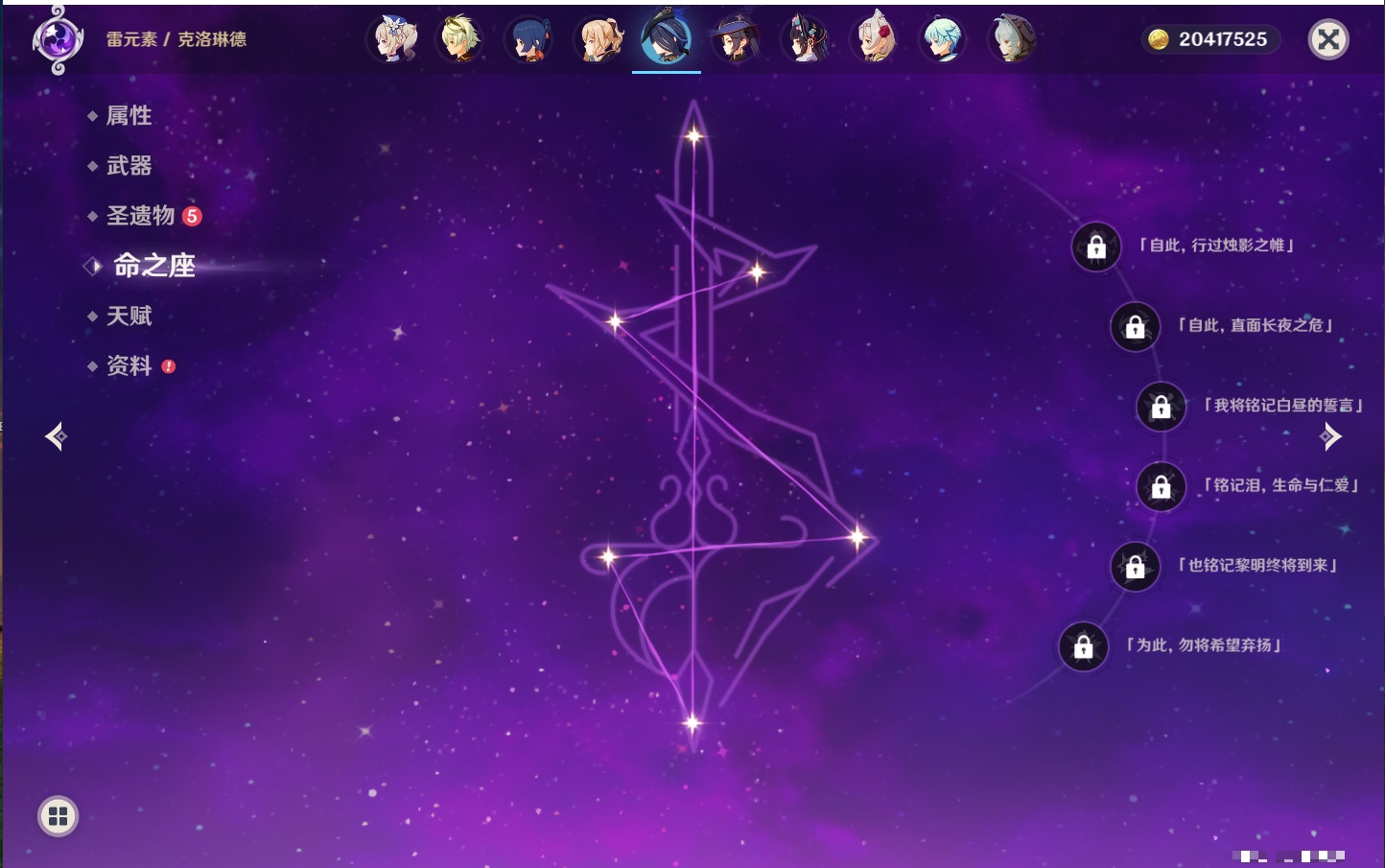Select the green-blond haired character portrait
This screenshot has width=1385, height=868.
click(460, 39)
